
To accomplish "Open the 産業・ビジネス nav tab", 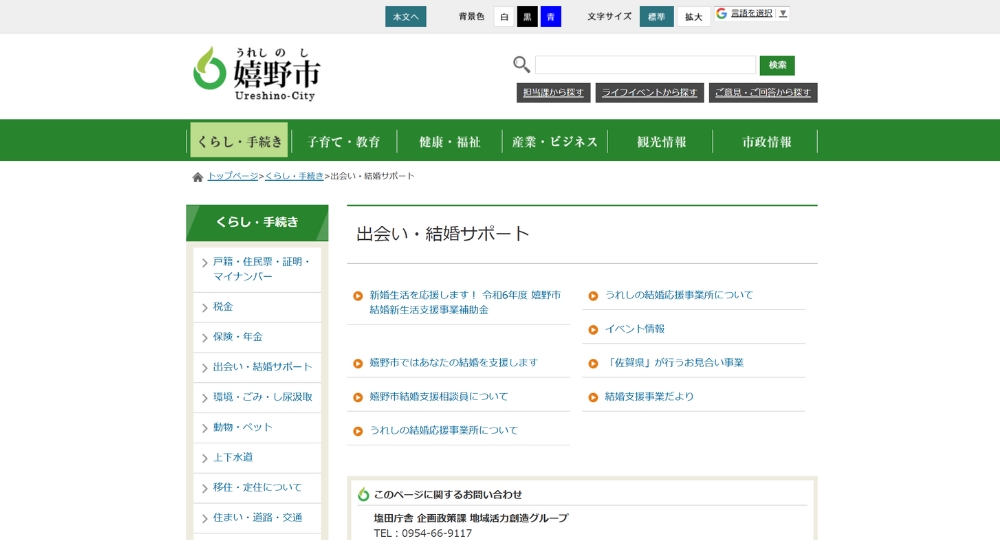I will click(555, 142).
